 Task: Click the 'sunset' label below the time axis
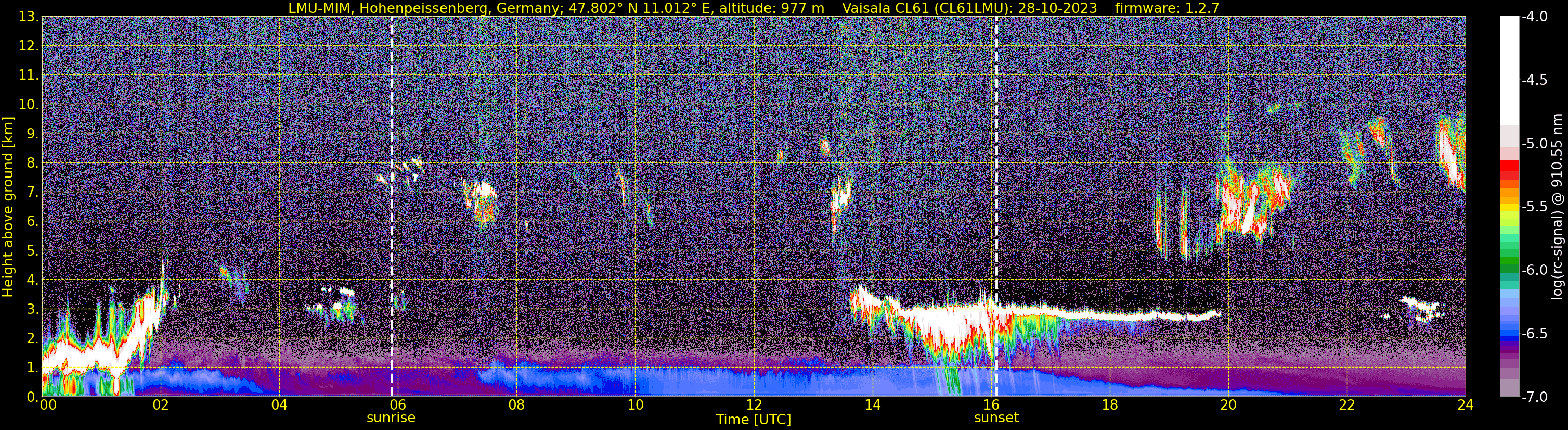click(996, 418)
